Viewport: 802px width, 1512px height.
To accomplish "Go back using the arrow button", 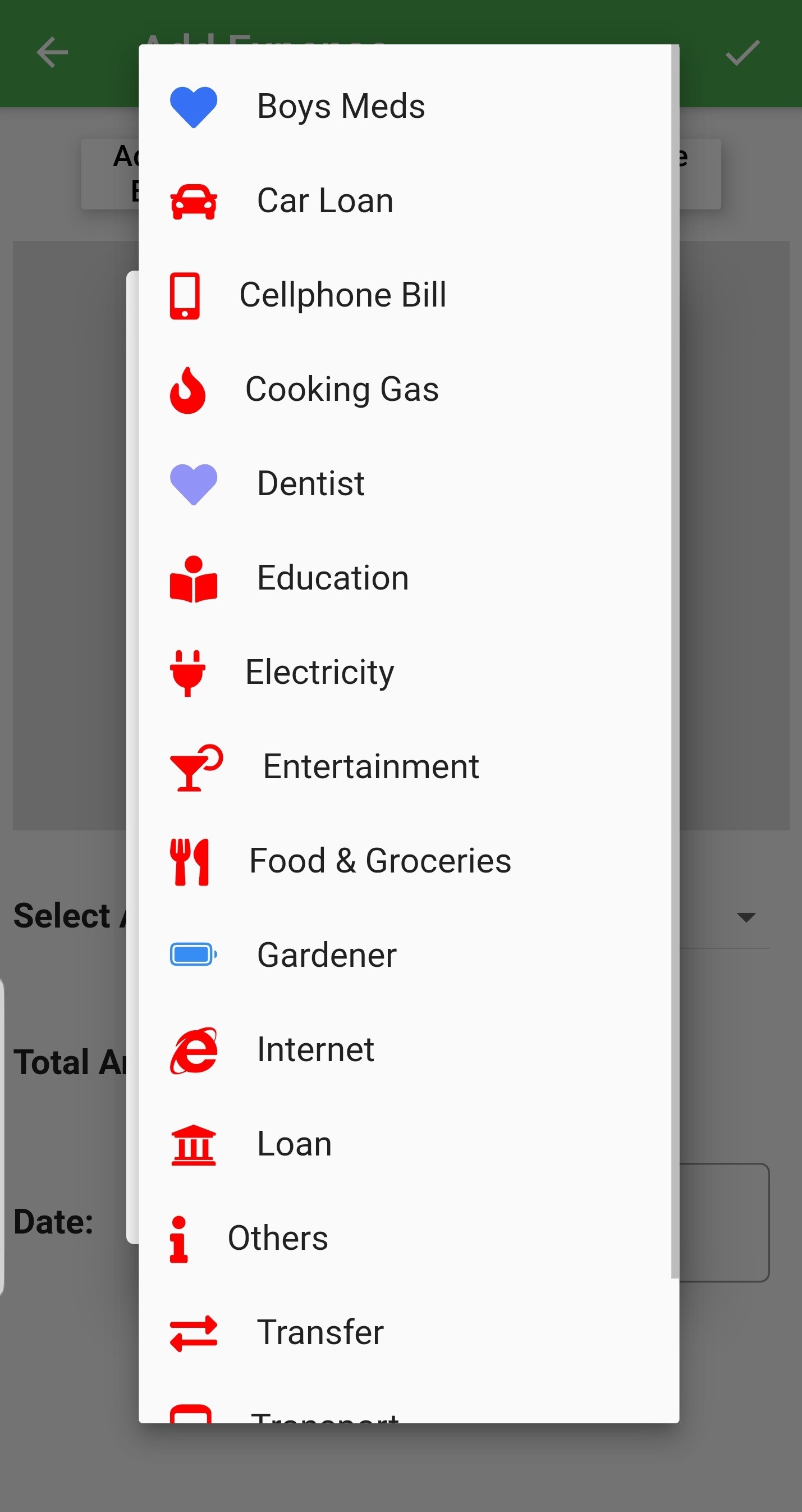I will (x=52, y=53).
